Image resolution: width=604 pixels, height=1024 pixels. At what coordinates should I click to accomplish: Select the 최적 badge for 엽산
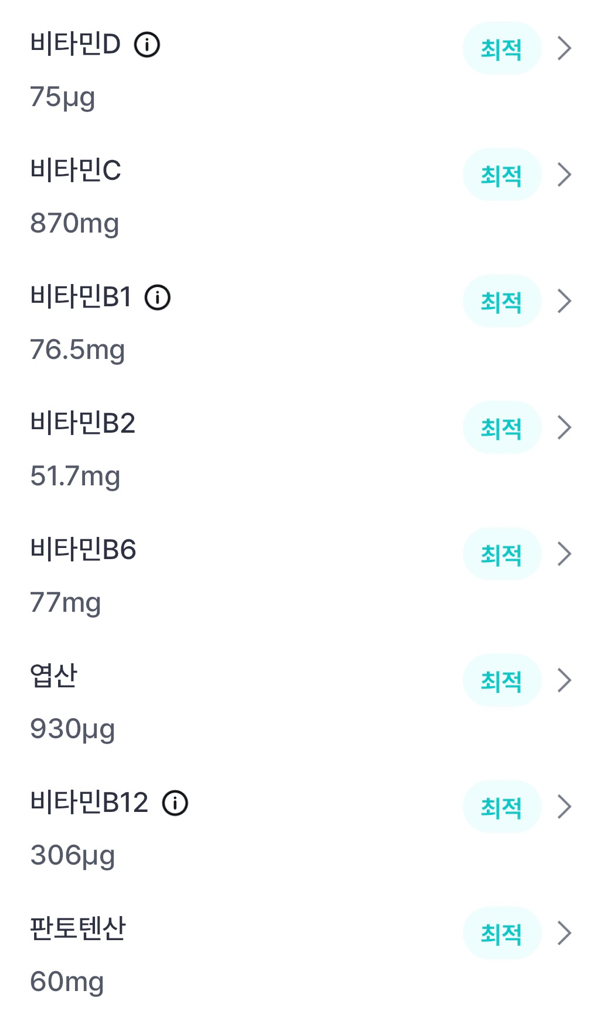click(x=501, y=681)
